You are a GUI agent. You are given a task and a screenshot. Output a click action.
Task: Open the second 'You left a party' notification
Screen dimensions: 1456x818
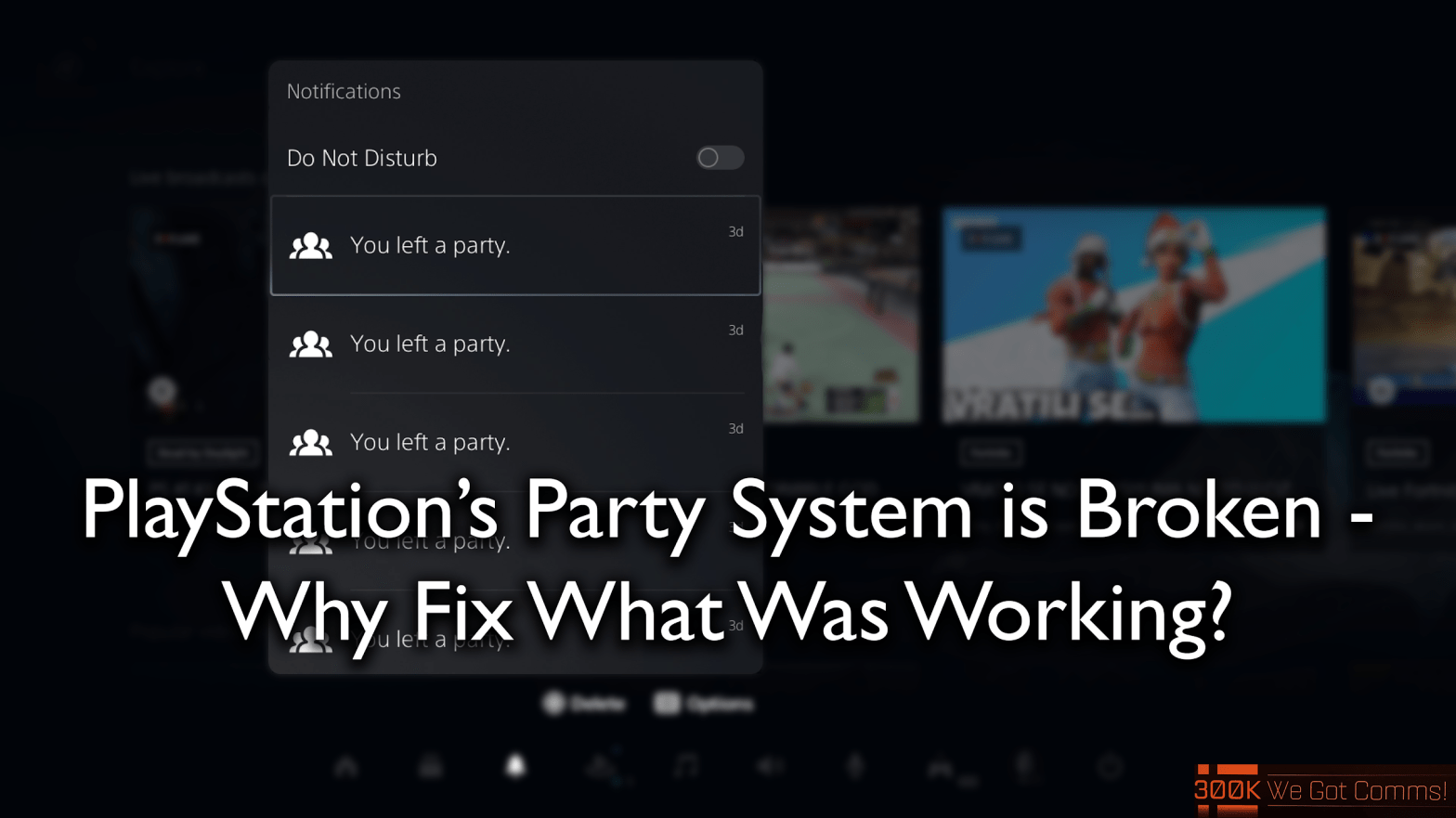point(515,344)
